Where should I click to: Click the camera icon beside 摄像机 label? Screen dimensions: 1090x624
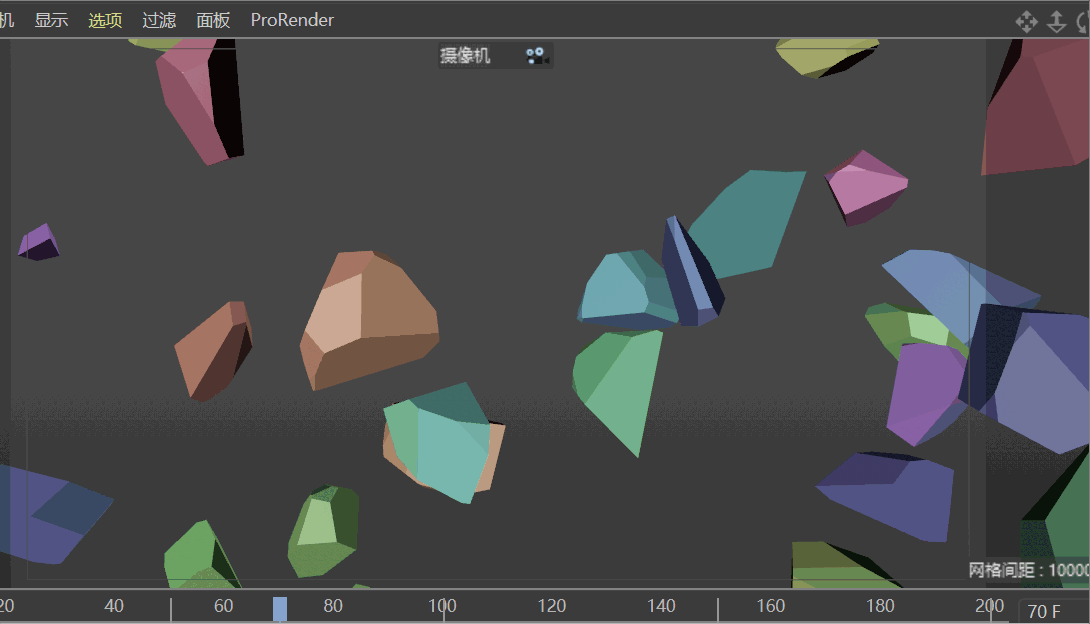pyautogui.click(x=537, y=56)
